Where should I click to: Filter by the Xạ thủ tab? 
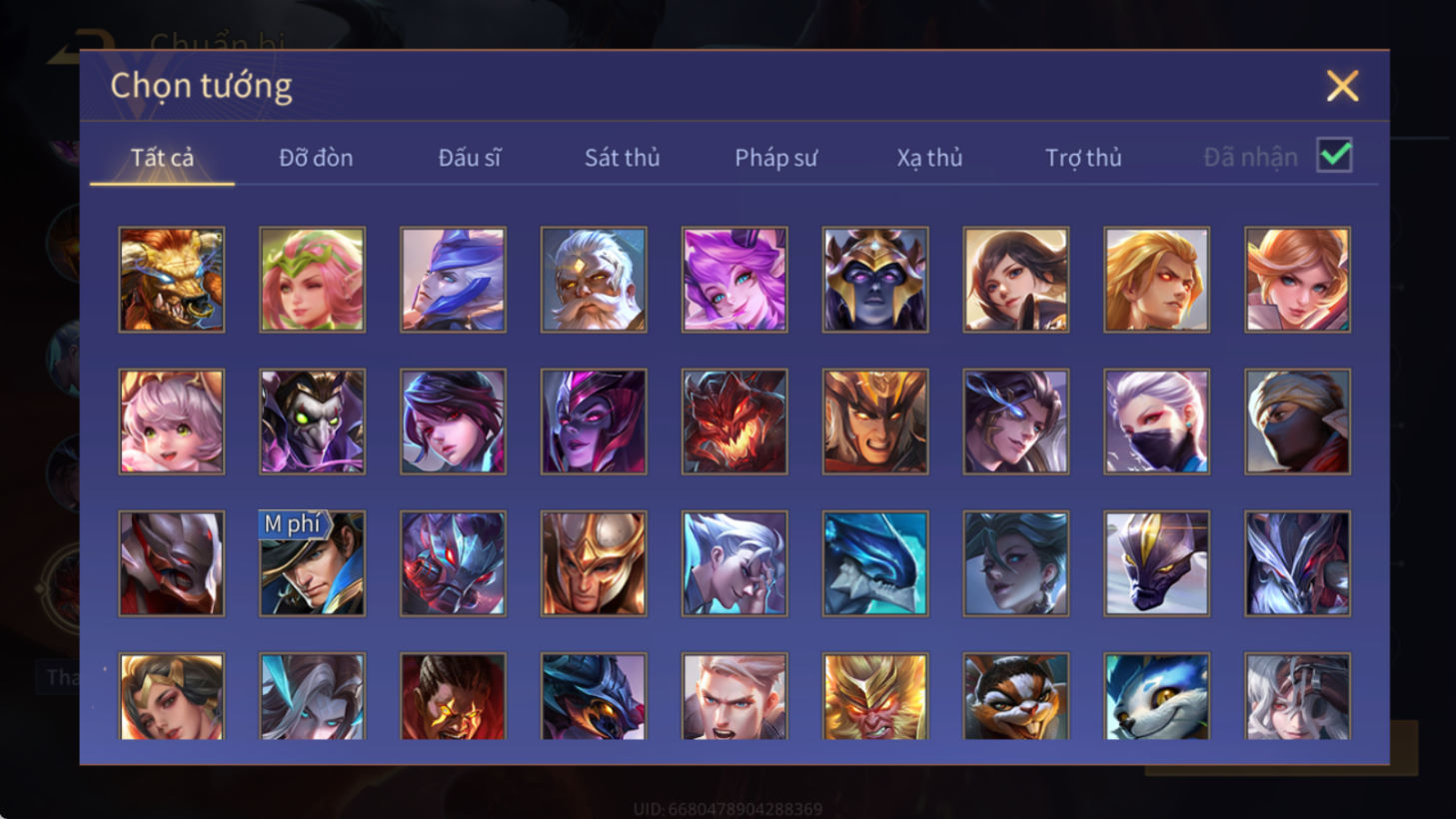click(929, 158)
